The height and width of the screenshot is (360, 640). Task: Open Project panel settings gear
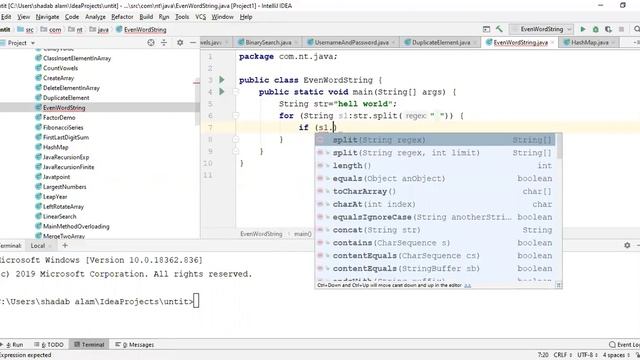(x=180, y=42)
